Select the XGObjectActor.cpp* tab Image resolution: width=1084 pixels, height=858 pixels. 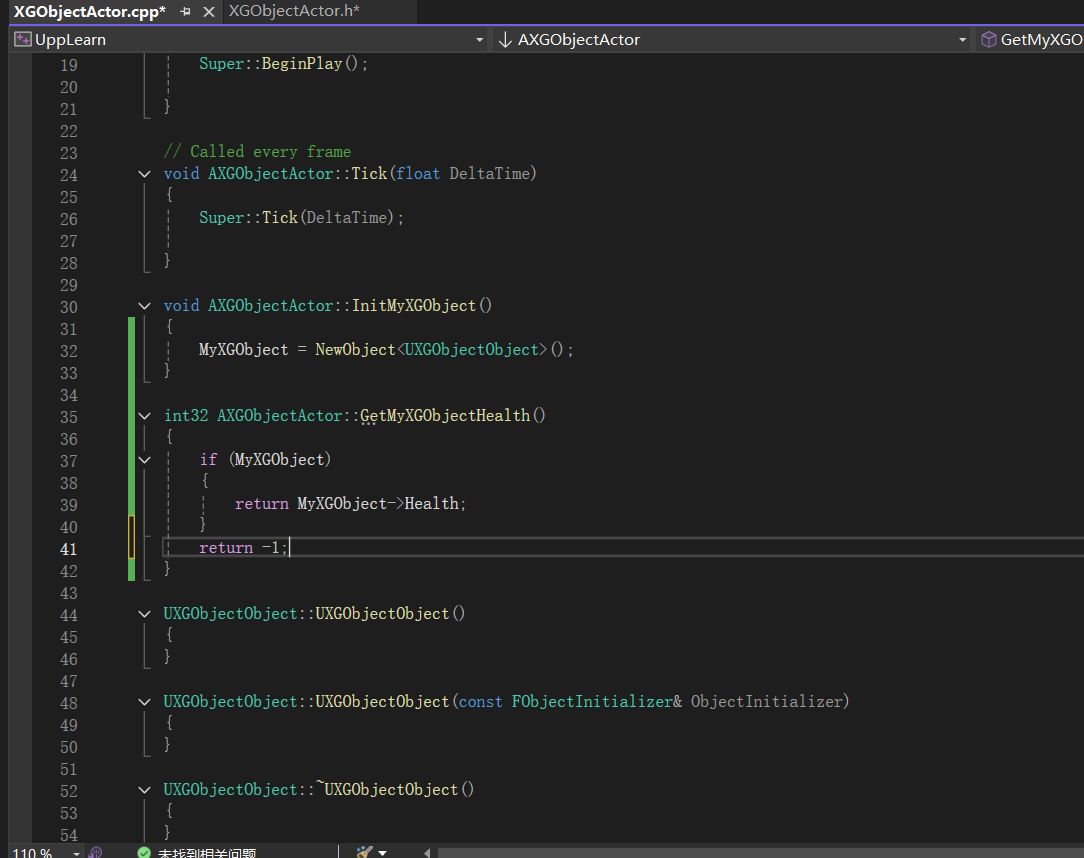tap(90, 11)
